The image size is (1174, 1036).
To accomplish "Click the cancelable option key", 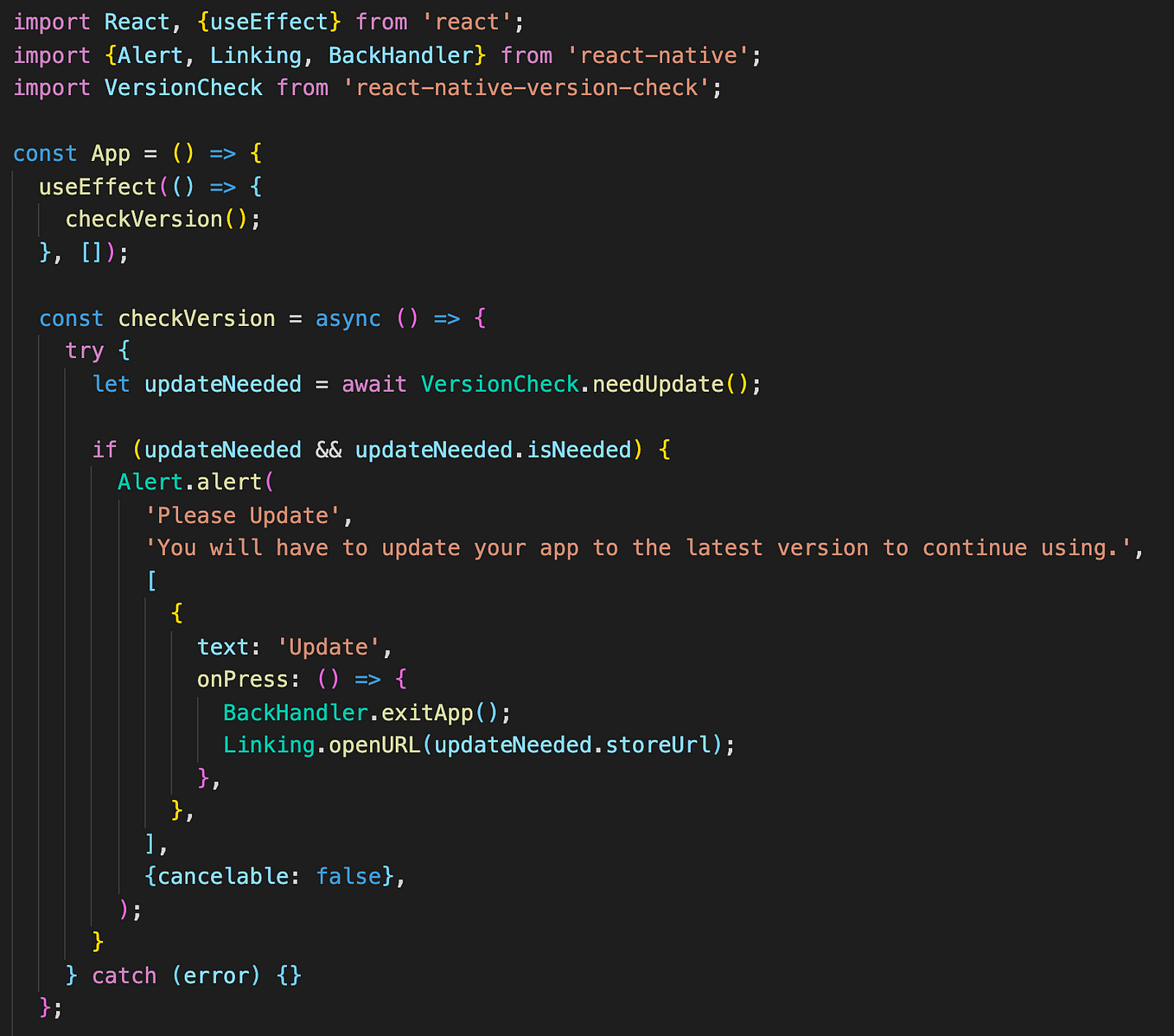I will 223,877.
